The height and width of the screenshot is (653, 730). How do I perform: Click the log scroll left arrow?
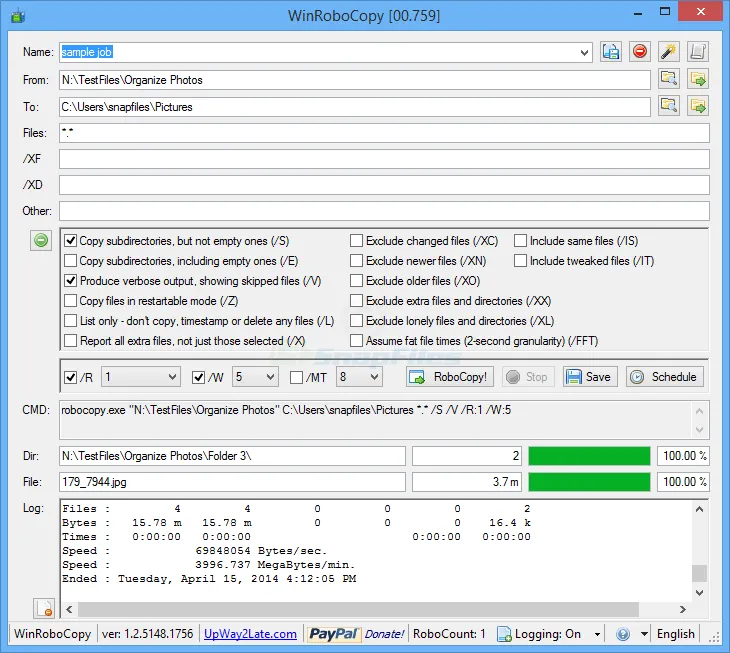[69, 609]
